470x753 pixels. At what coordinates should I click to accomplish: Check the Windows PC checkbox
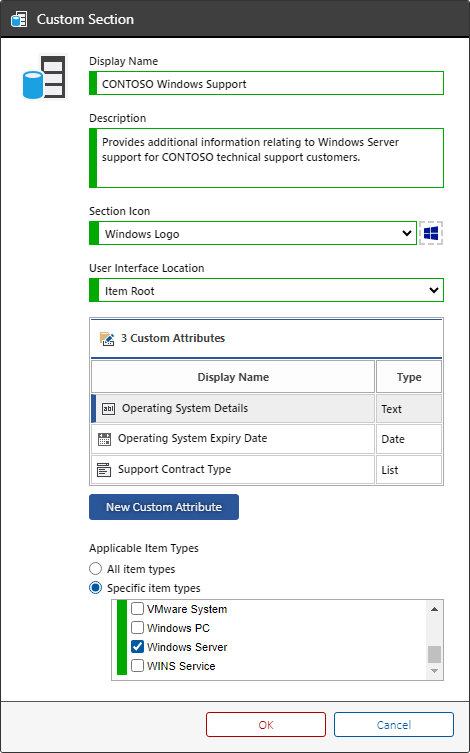pos(138,628)
